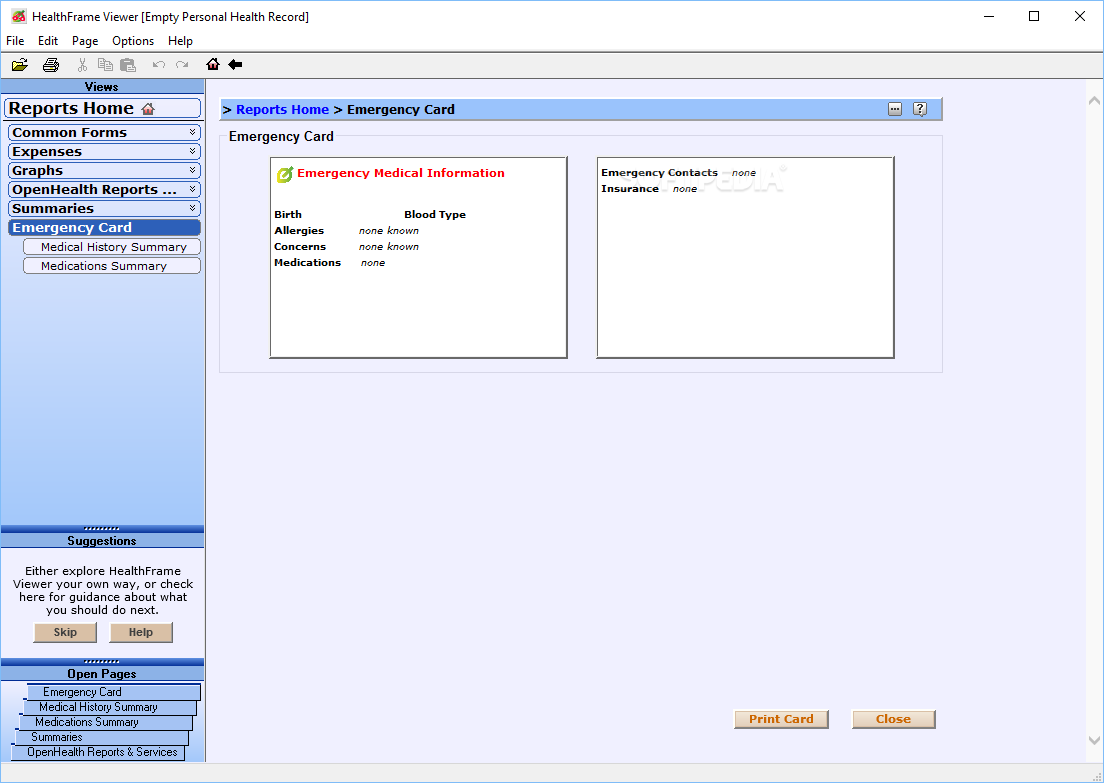Expand the Graphs section
Viewport: 1104px width, 783px height.
pos(104,170)
